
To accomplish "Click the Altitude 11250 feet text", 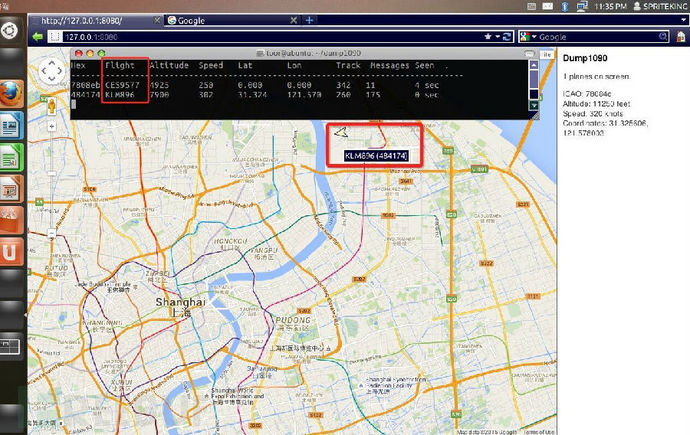I will [596, 104].
